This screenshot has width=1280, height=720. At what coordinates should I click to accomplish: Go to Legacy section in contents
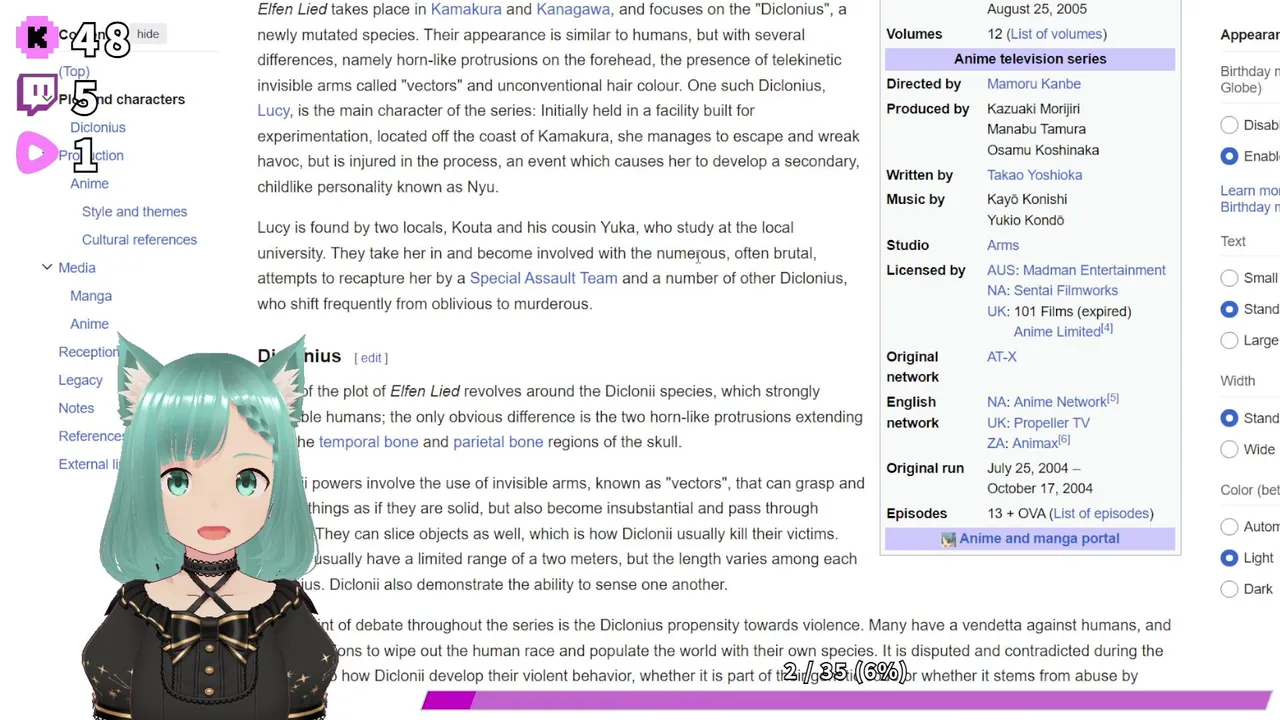80,380
